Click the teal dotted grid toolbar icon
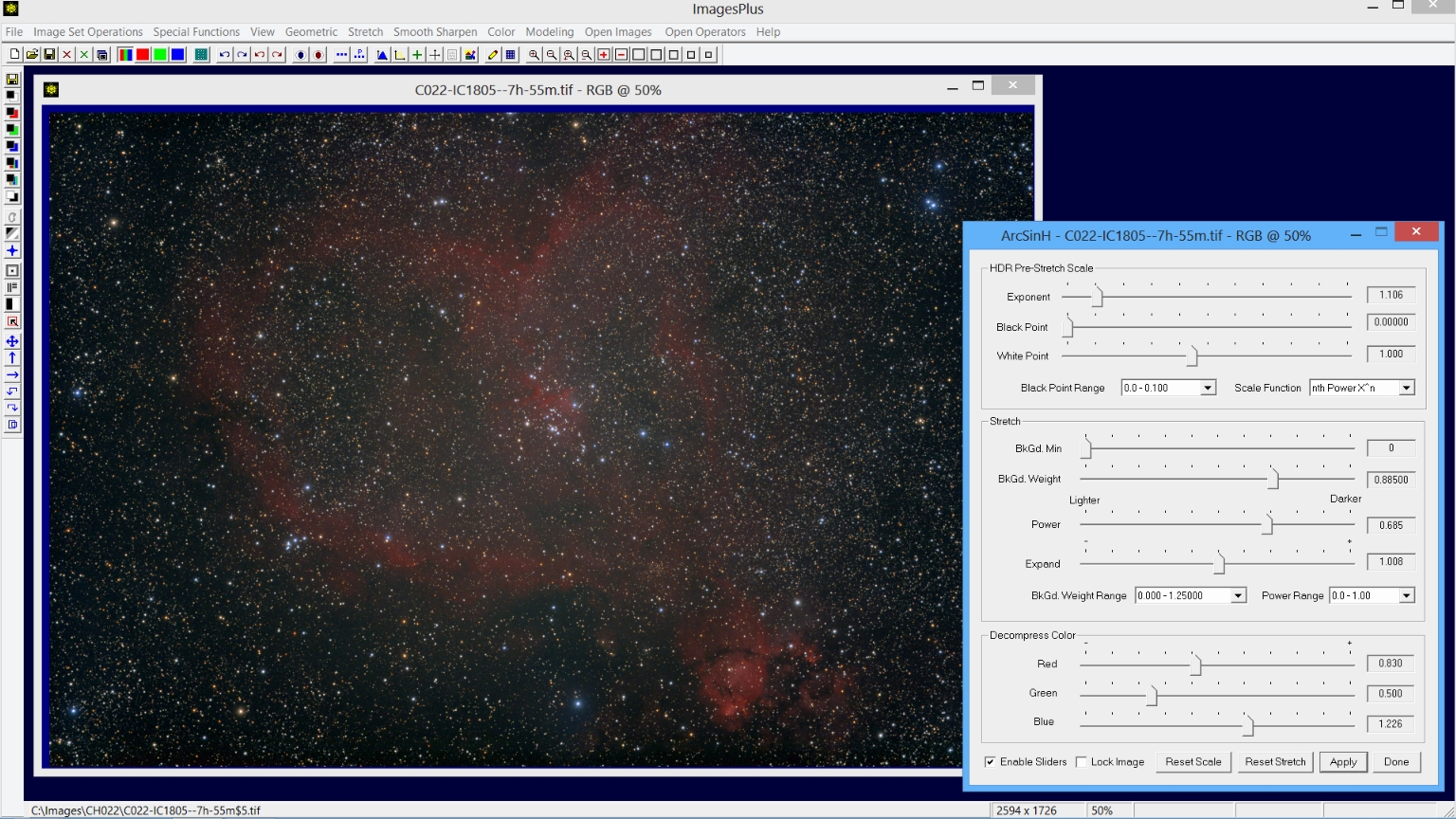Screen dimensions: 1456x819 coord(201,55)
